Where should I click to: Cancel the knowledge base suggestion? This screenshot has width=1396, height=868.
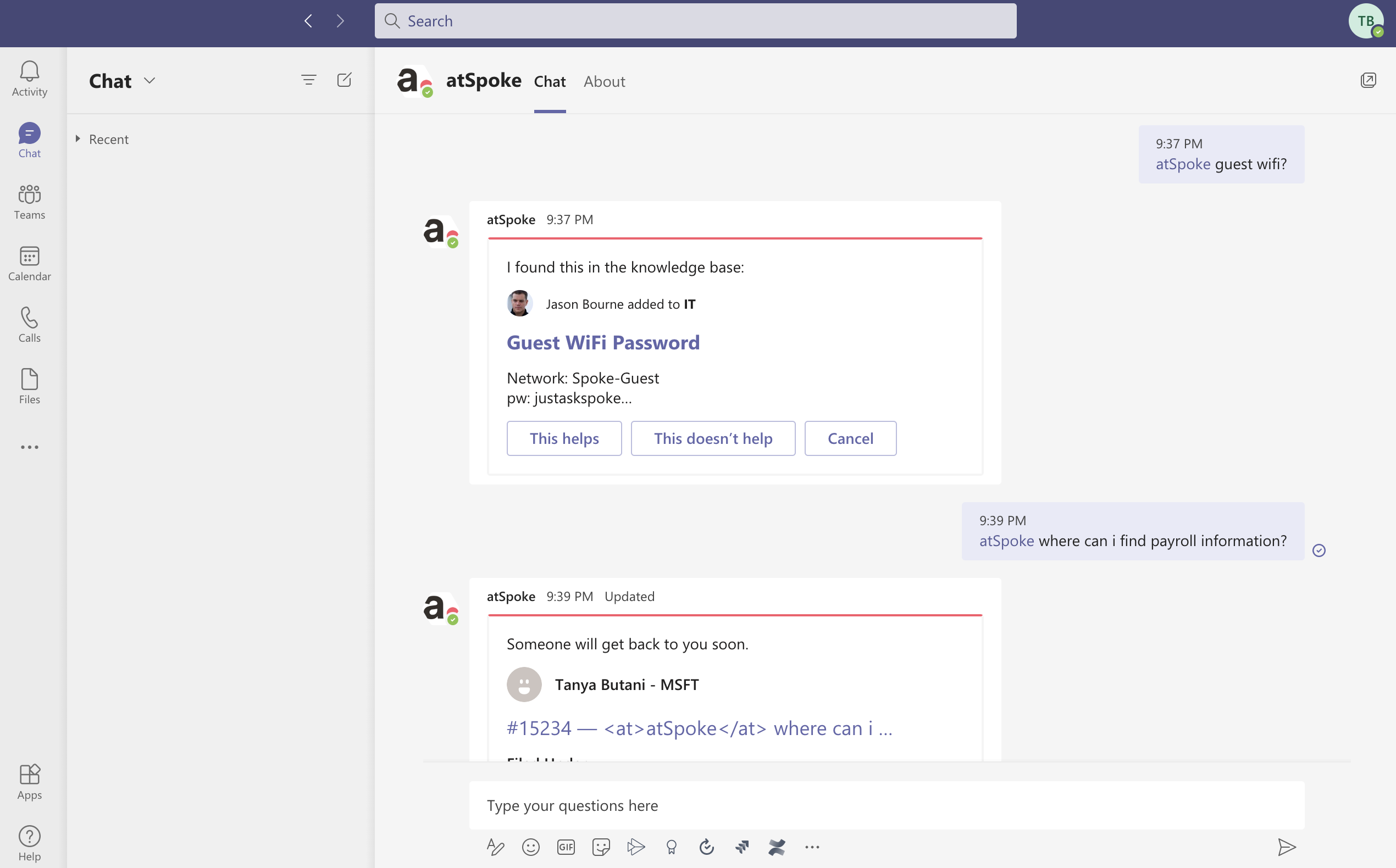pos(850,438)
